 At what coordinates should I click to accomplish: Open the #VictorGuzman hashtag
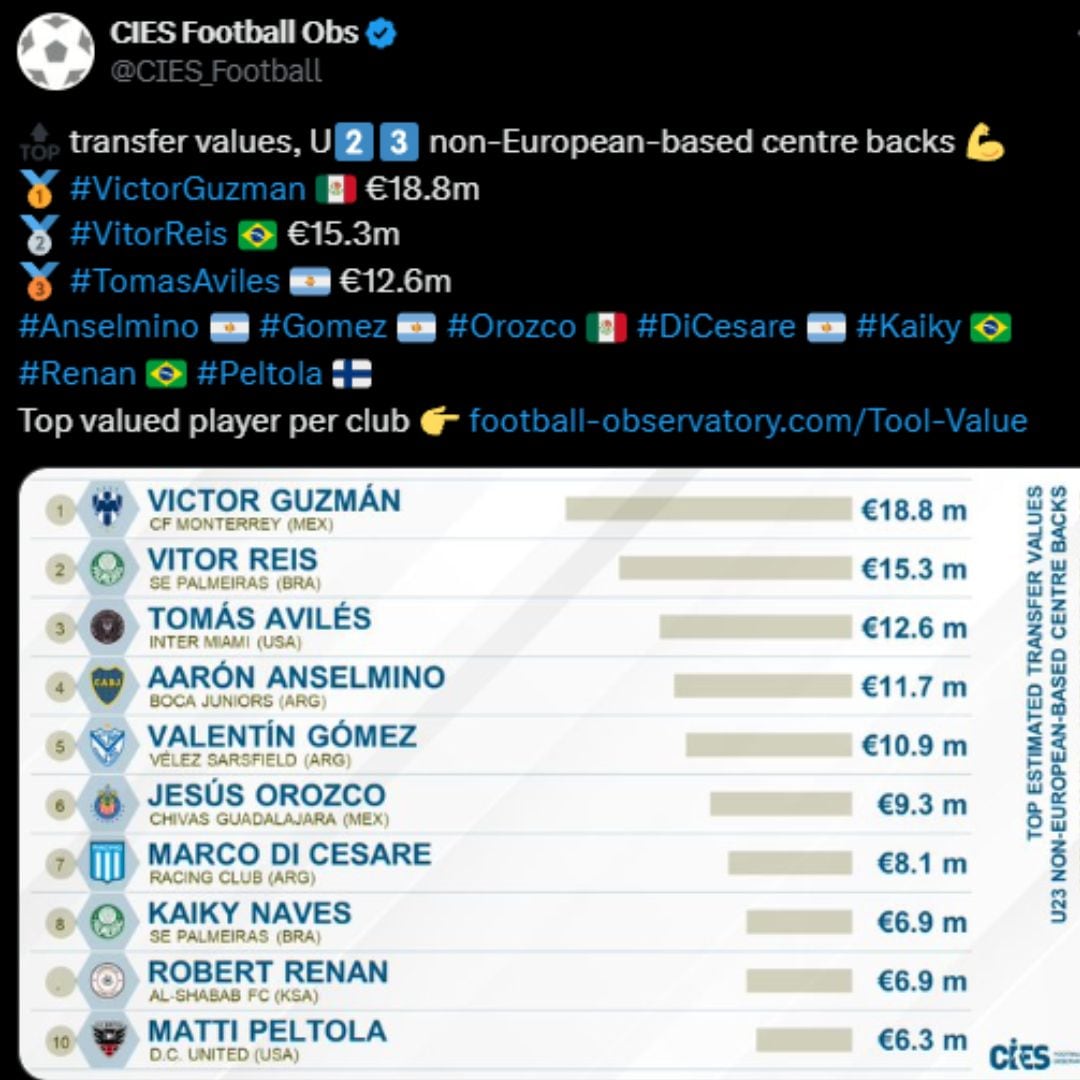pyautogui.click(x=187, y=188)
